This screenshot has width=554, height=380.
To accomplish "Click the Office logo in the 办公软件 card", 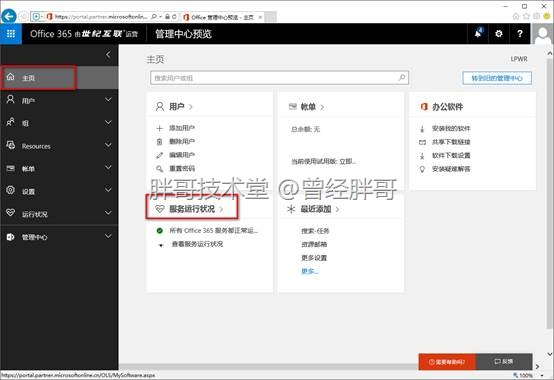I will pos(424,107).
